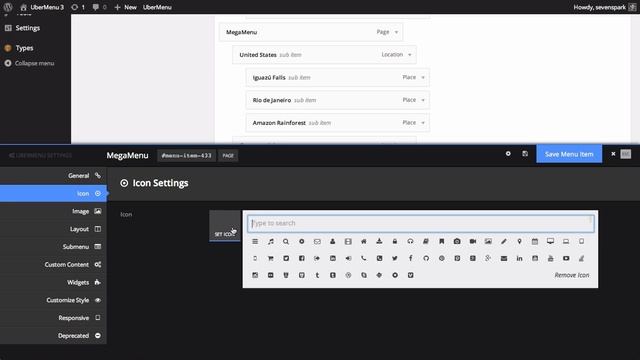Pick the laptop icon

[x=566, y=242]
